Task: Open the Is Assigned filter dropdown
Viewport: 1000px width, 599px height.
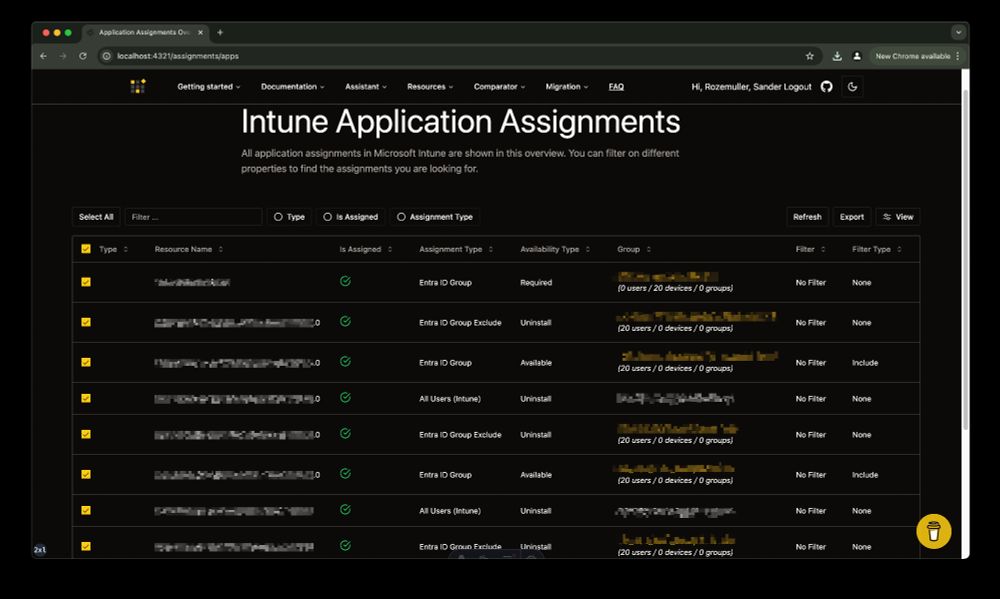Action: (350, 217)
